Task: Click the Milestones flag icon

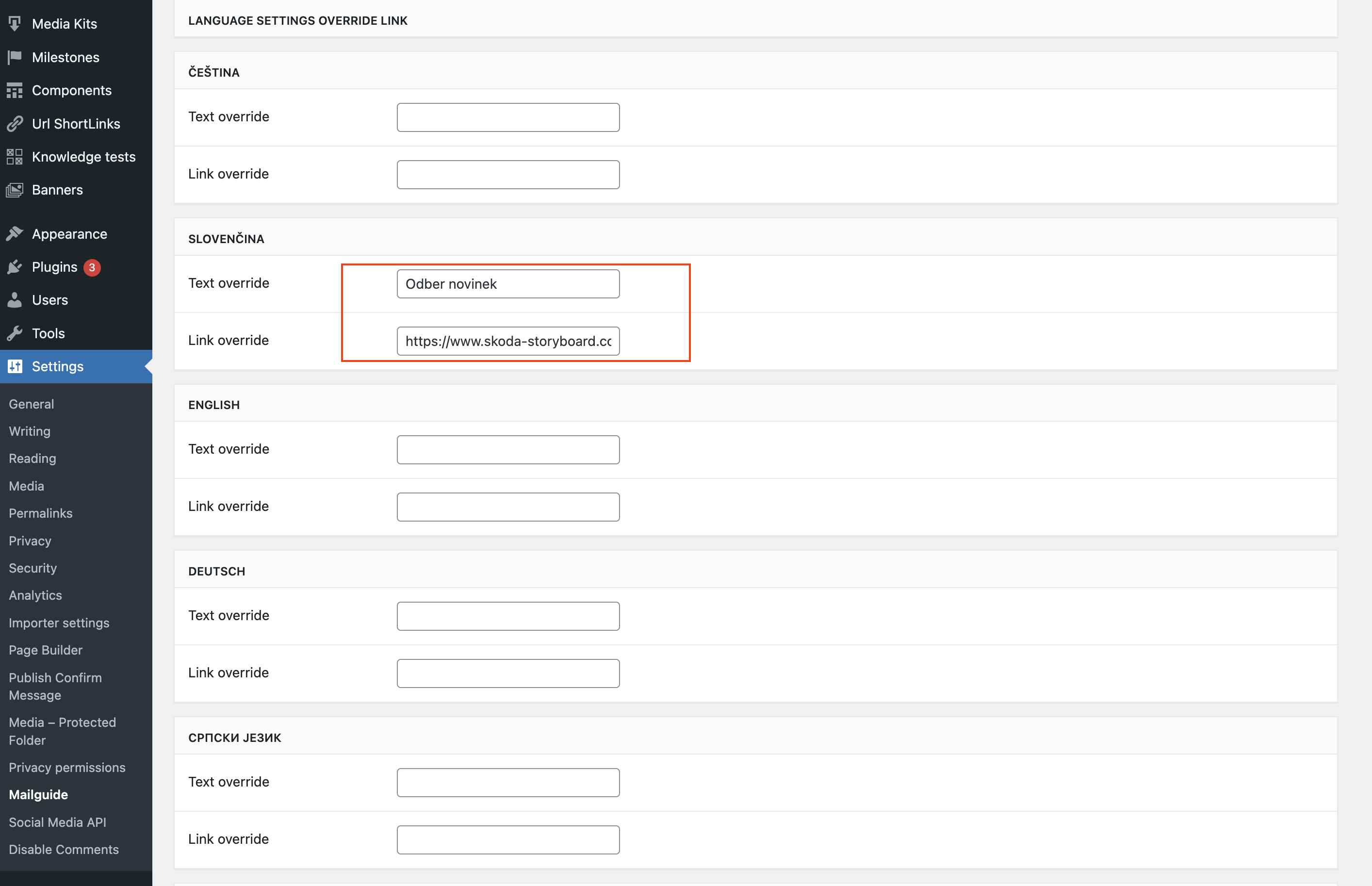Action: pyautogui.click(x=15, y=57)
